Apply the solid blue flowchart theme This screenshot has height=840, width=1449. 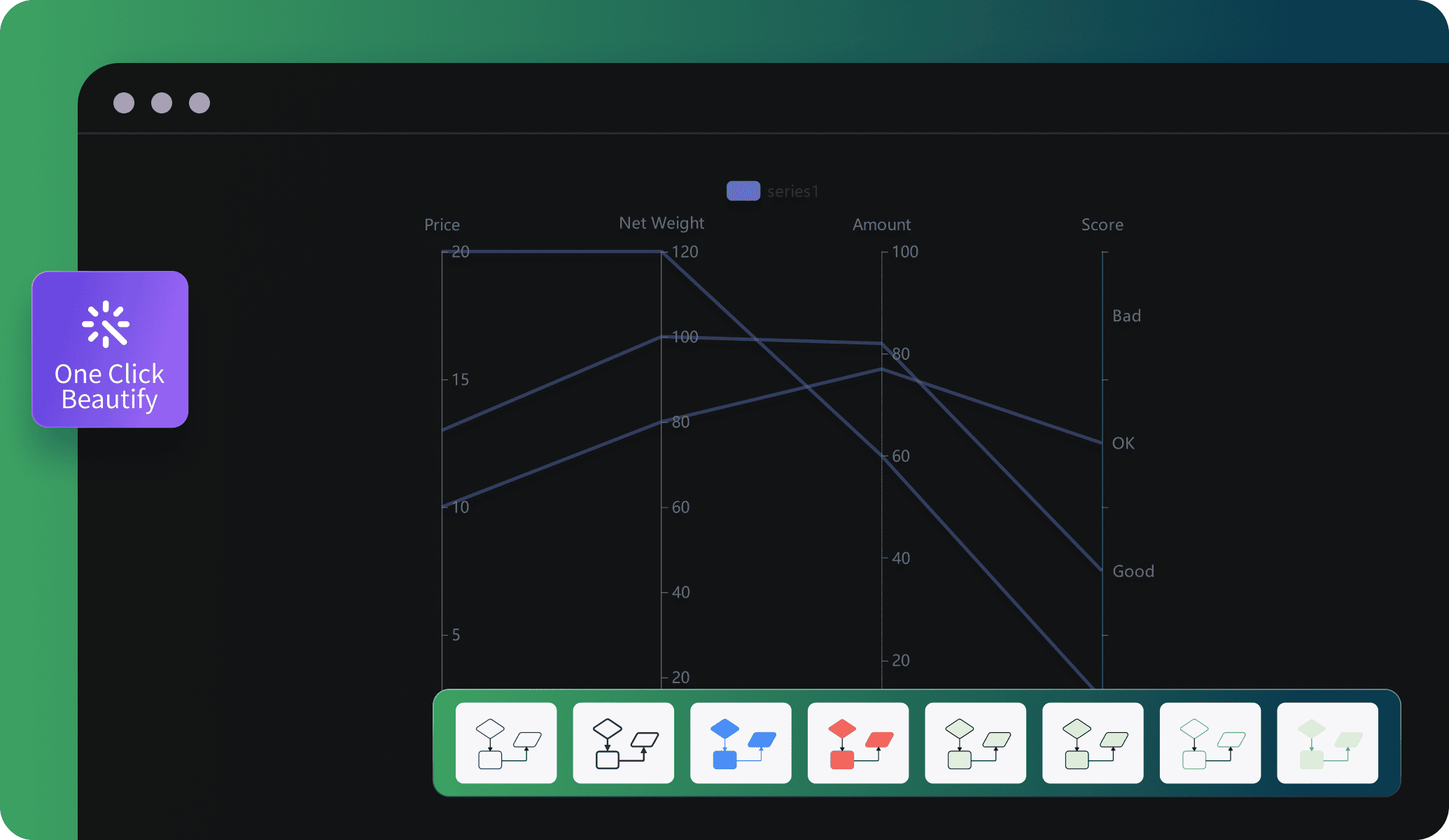[741, 743]
